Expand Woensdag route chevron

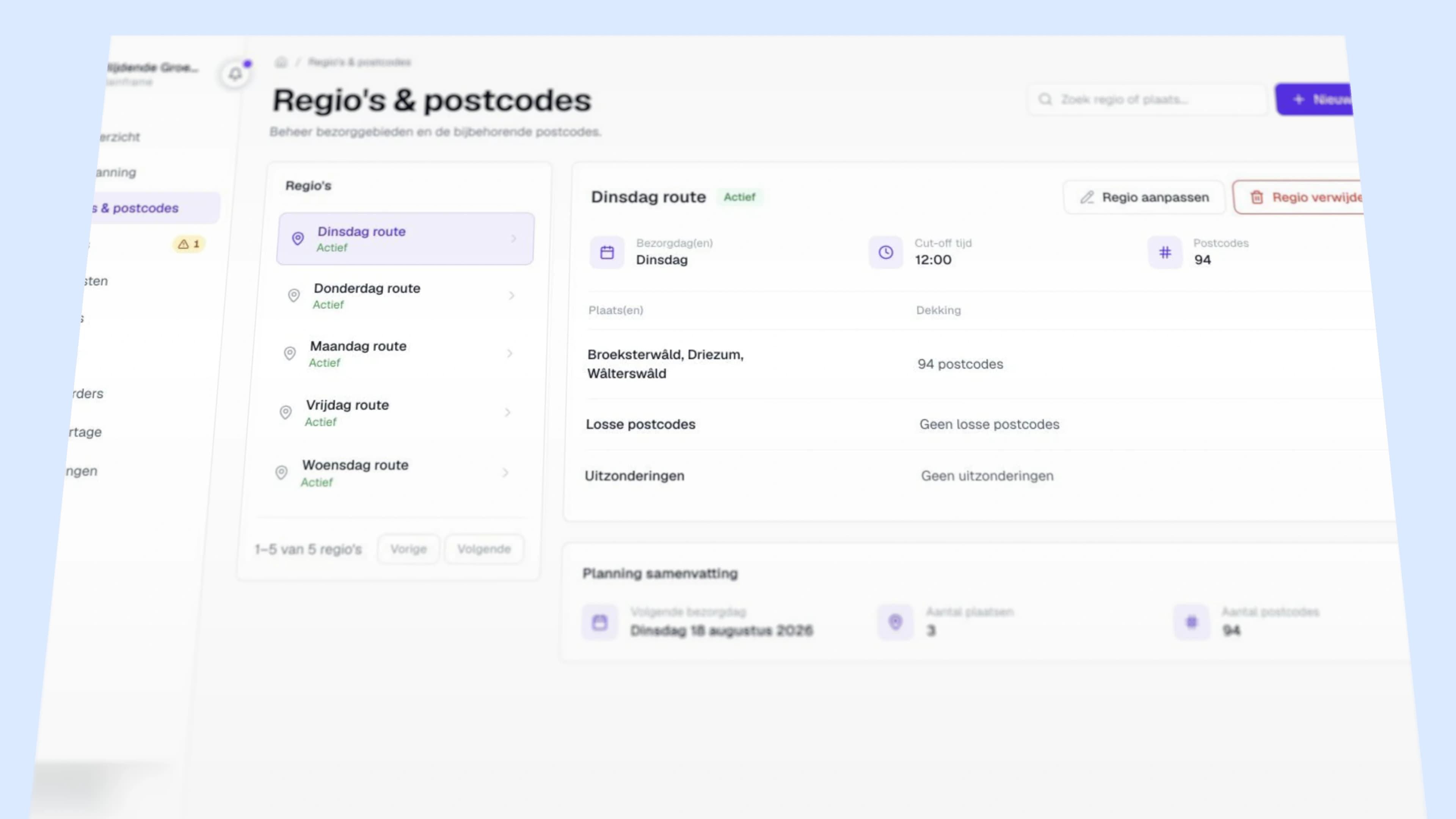point(505,472)
